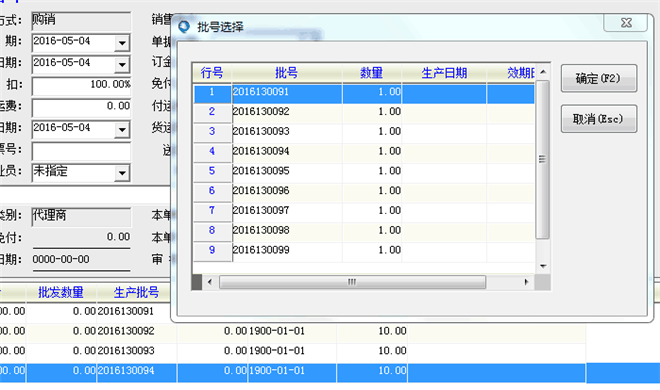Sort by the 批号 column header

tap(287, 73)
